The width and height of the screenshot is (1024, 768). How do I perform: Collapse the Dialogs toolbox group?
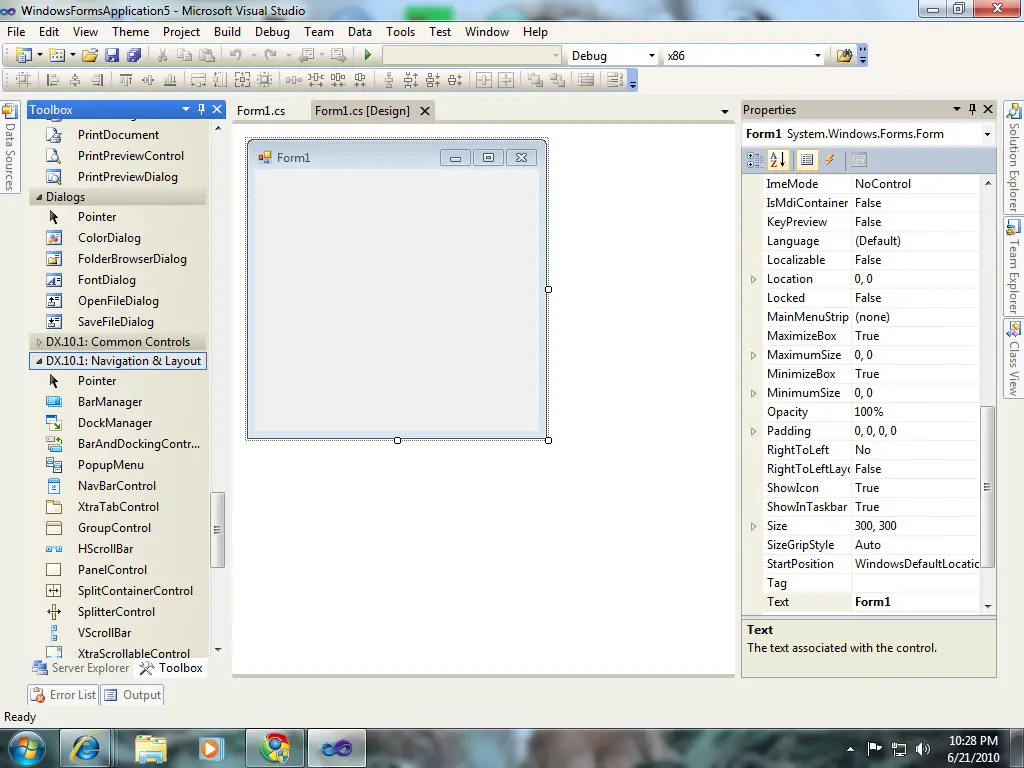point(39,197)
